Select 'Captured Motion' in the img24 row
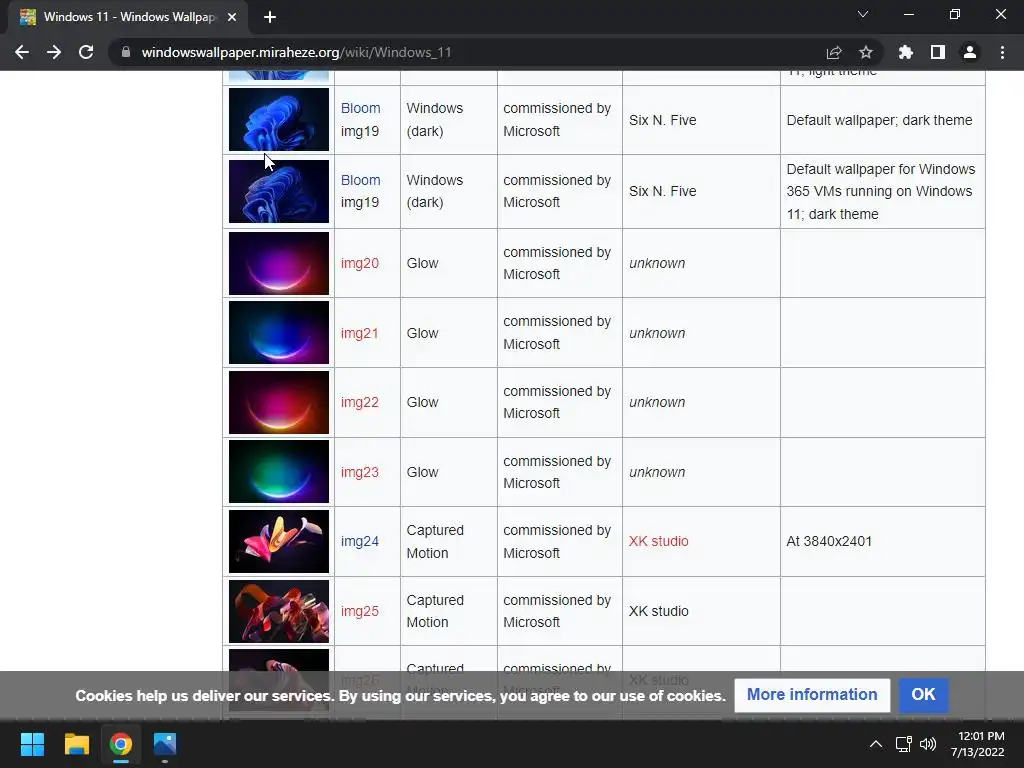Image resolution: width=1024 pixels, height=768 pixels. (435, 541)
